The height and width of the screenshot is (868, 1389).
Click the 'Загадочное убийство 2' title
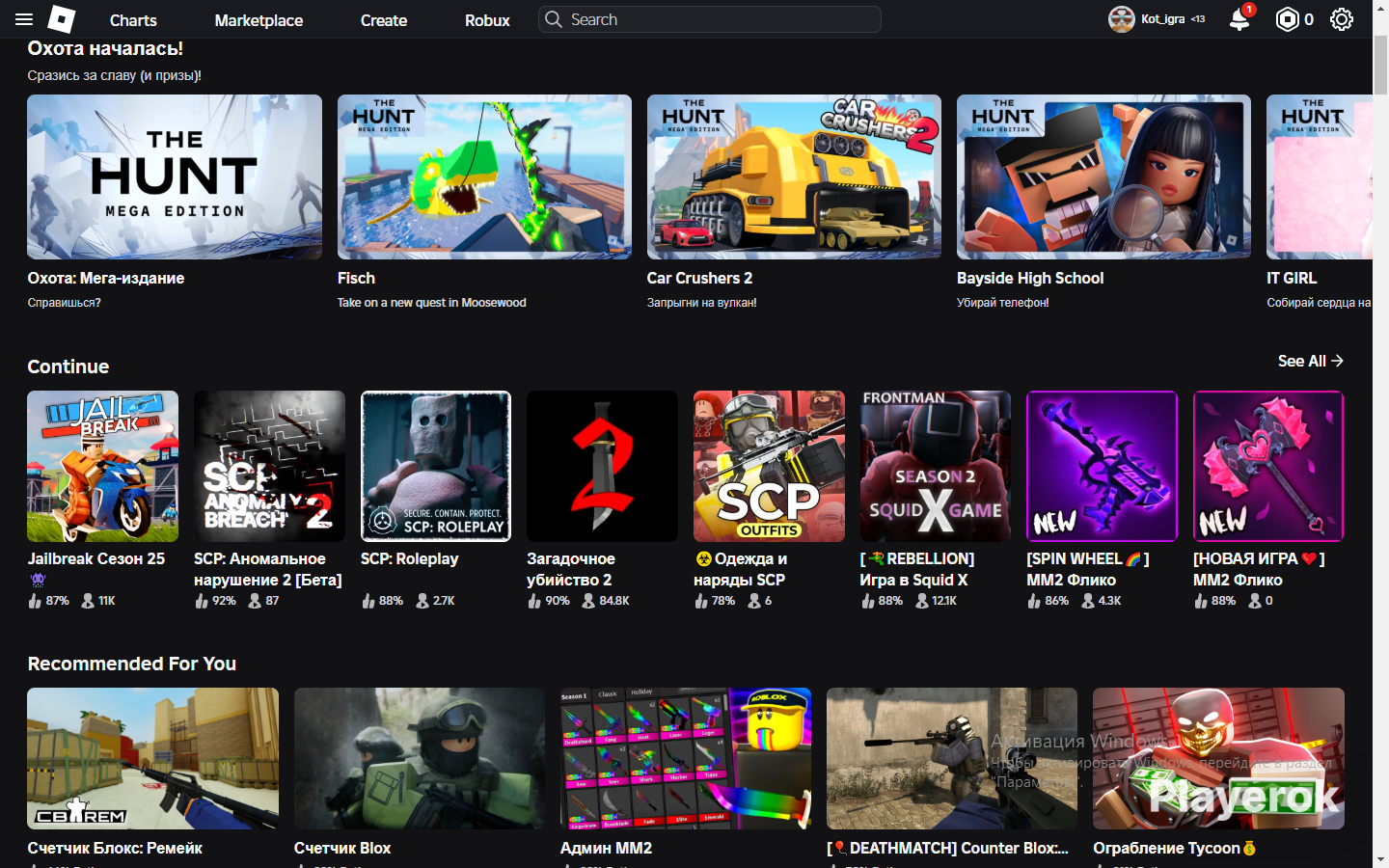tap(571, 569)
